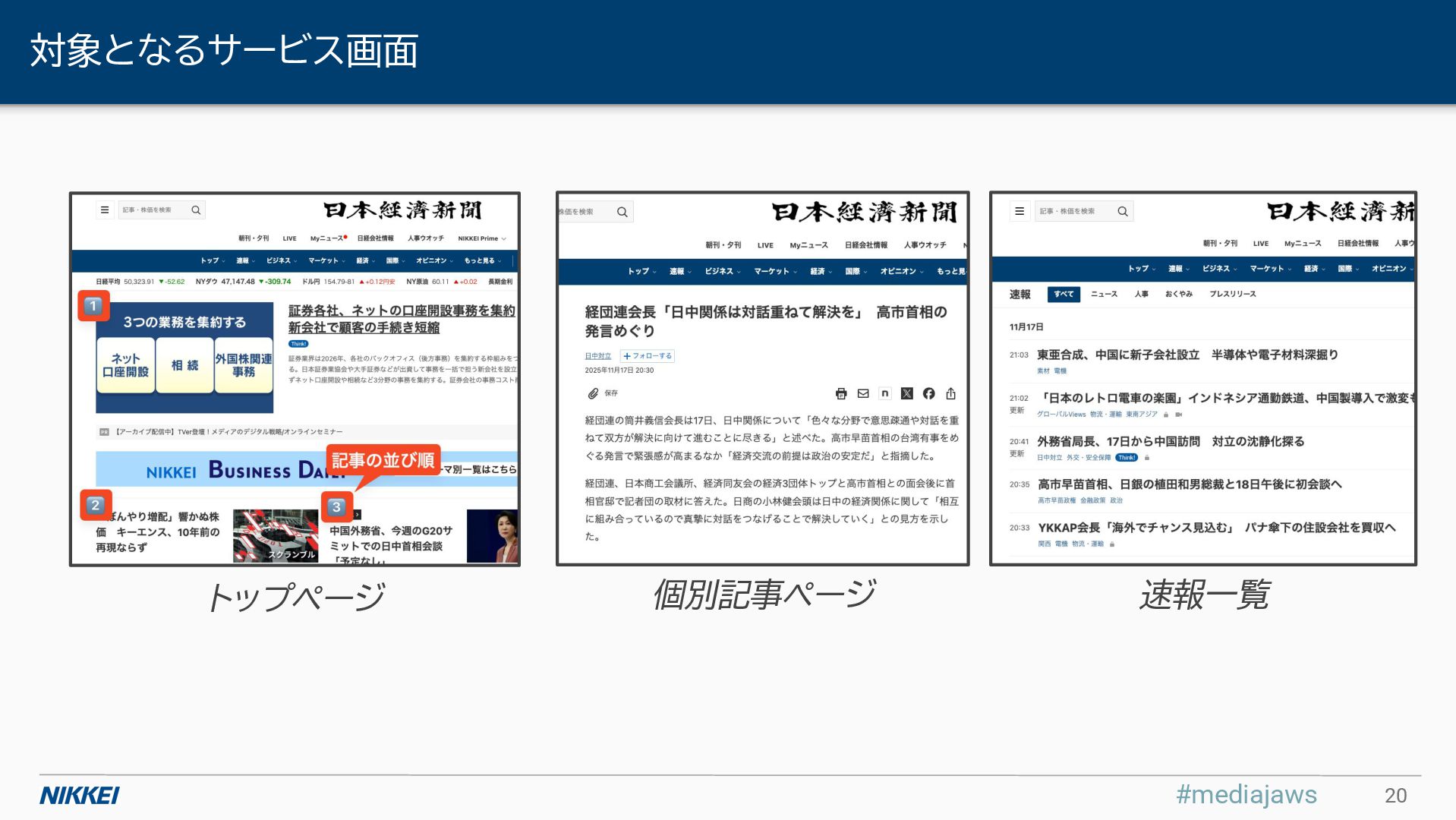
Task: Click the NIKKEI Business Daily banner
Action: click(x=306, y=469)
